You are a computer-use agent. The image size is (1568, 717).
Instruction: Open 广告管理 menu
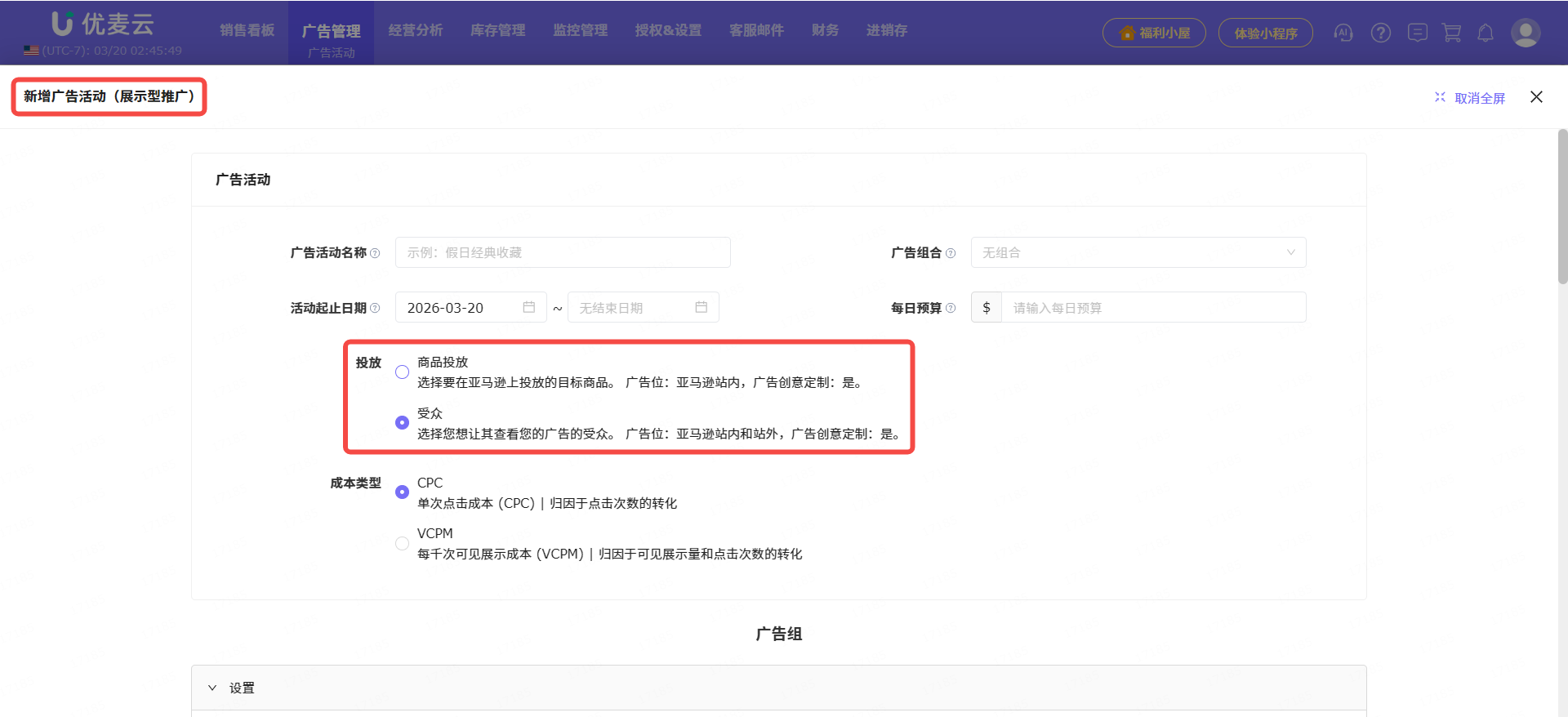tap(331, 31)
